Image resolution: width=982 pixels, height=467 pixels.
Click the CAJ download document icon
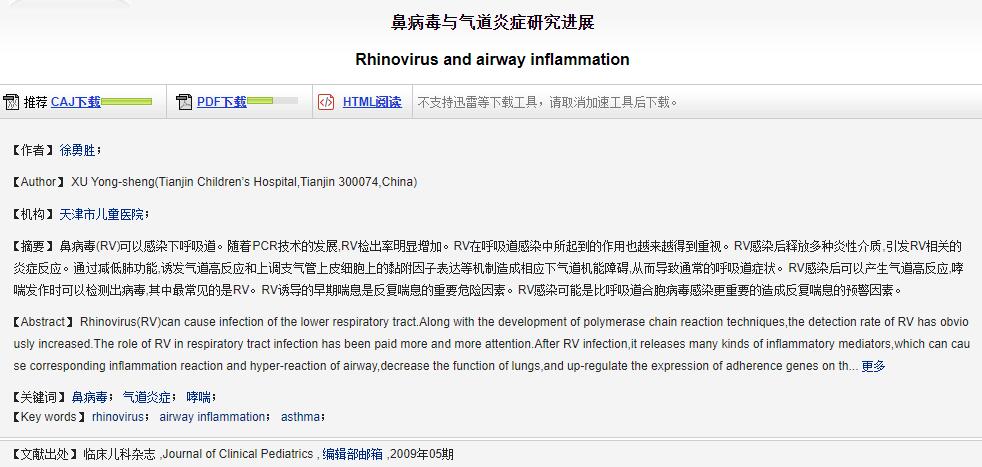[x=11, y=102]
